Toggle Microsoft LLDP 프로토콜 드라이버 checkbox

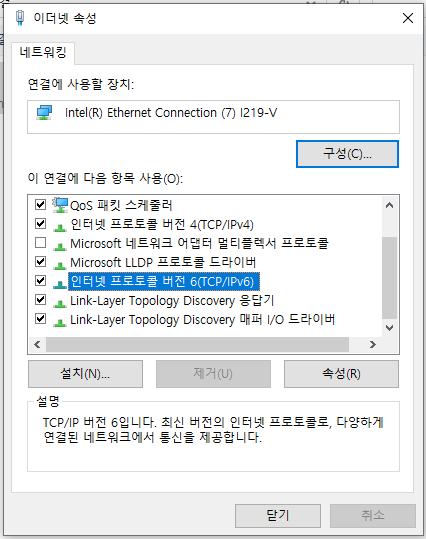point(41,262)
